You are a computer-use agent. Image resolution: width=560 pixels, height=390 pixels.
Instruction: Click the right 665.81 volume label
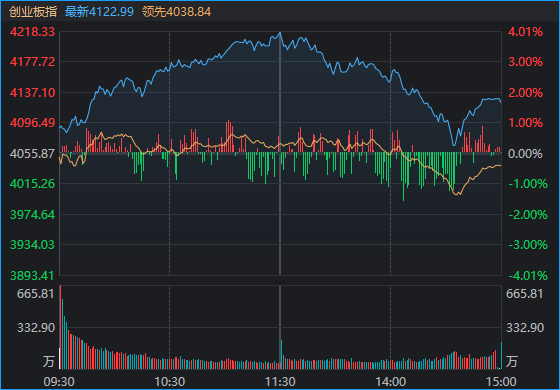click(525, 294)
